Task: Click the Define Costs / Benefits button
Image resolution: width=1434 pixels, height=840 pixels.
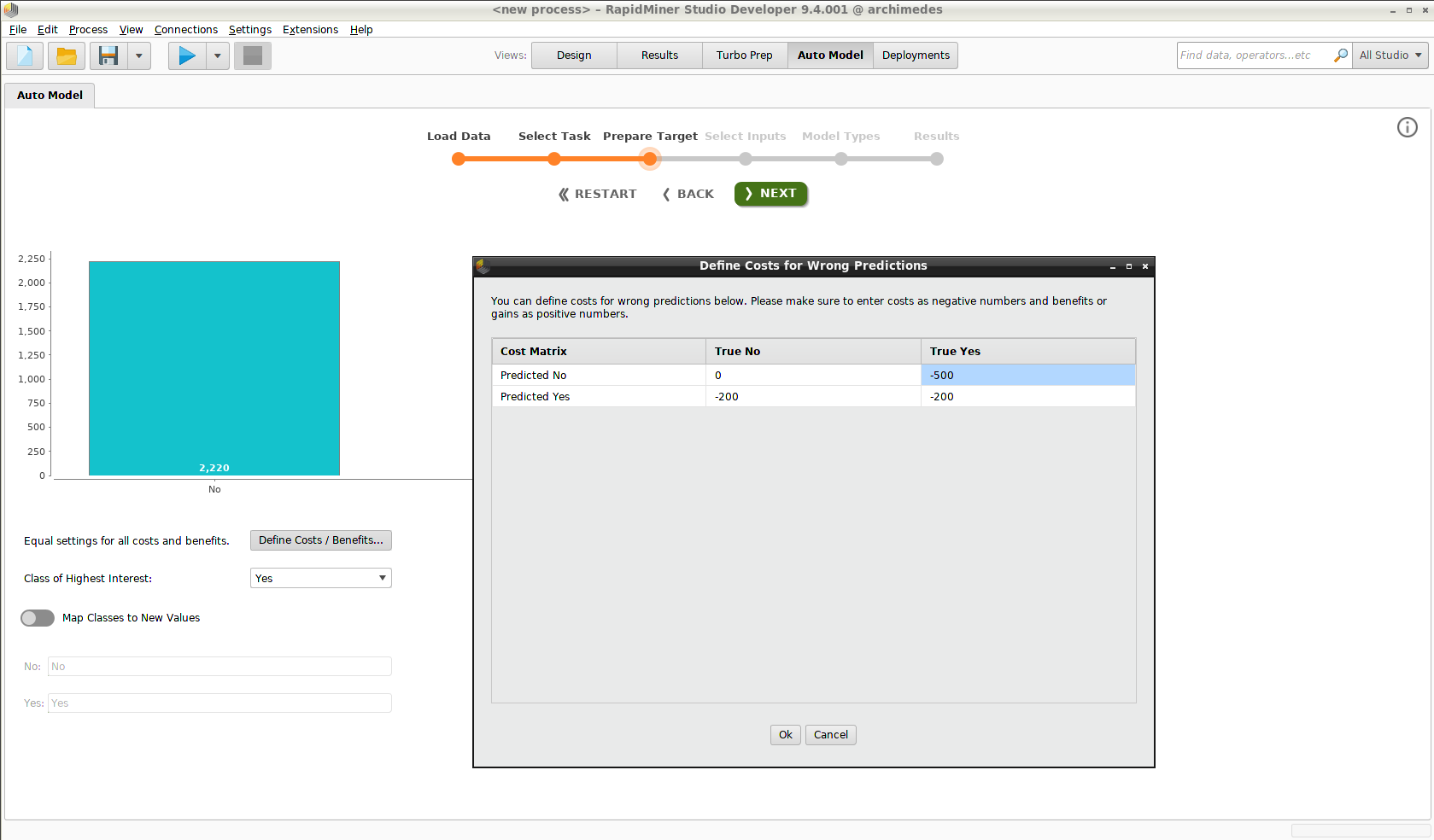Action: [x=321, y=540]
